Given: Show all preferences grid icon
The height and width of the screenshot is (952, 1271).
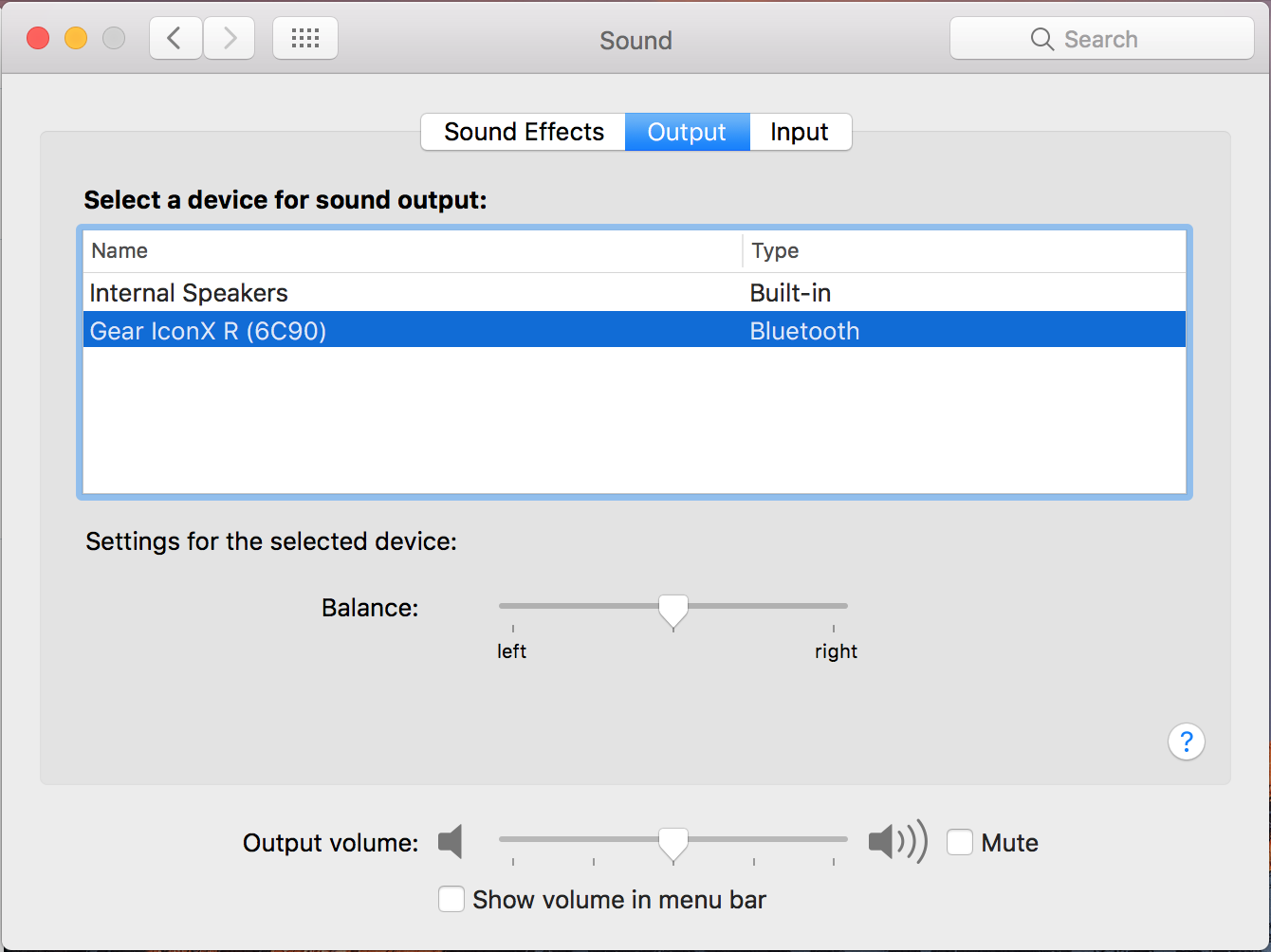Looking at the screenshot, I should click(305, 39).
